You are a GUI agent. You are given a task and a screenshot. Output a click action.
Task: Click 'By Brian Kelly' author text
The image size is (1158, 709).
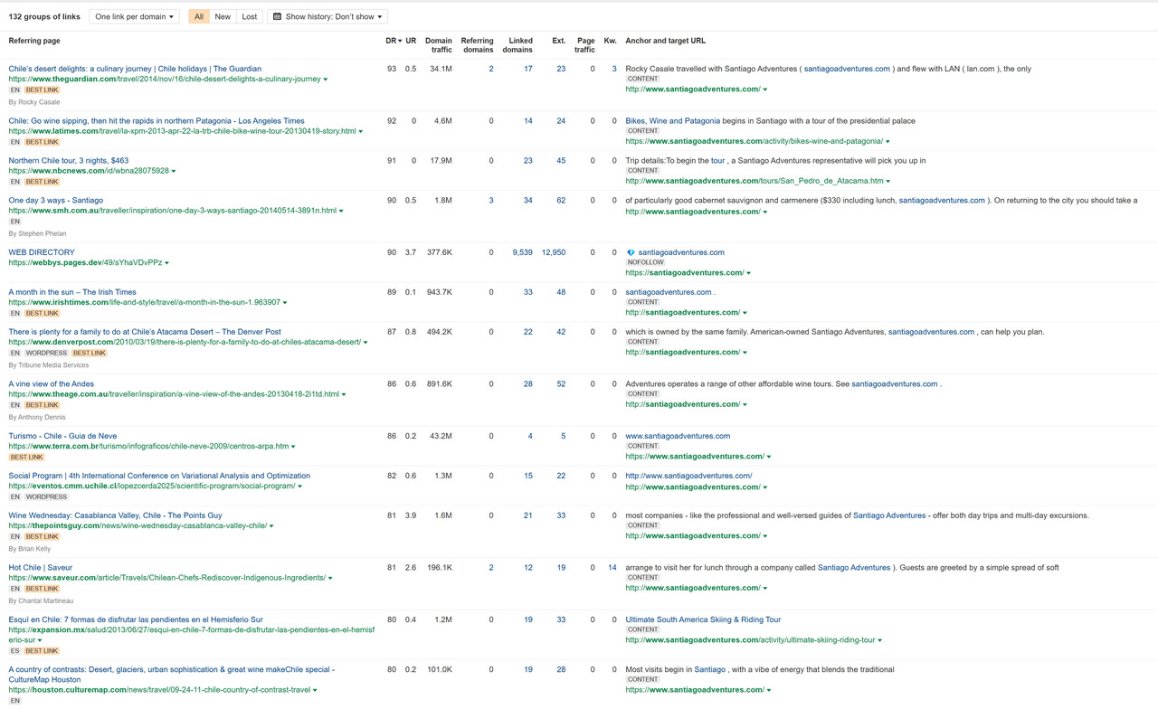[30, 549]
